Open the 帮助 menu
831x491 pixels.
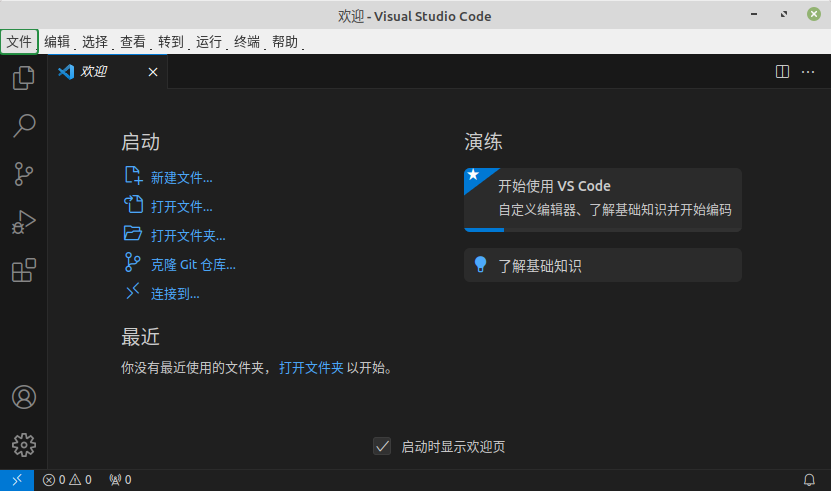point(285,41)
